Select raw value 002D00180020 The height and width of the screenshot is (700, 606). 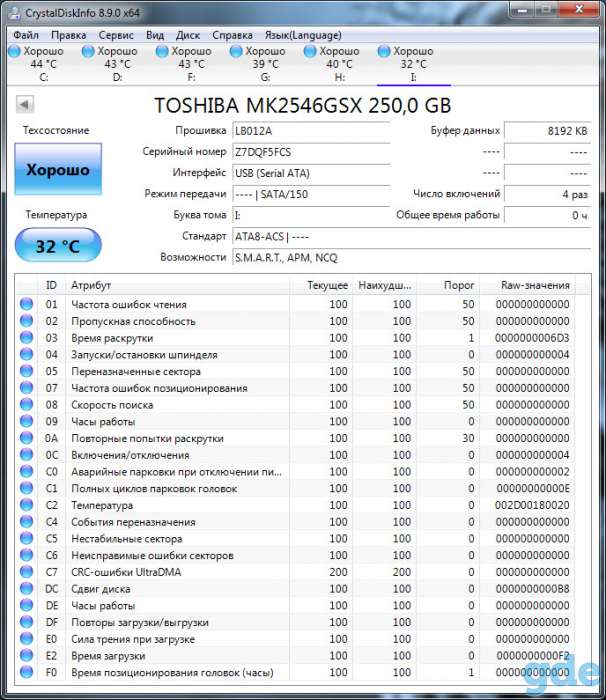pyautogui.click(x=532, y=505)
